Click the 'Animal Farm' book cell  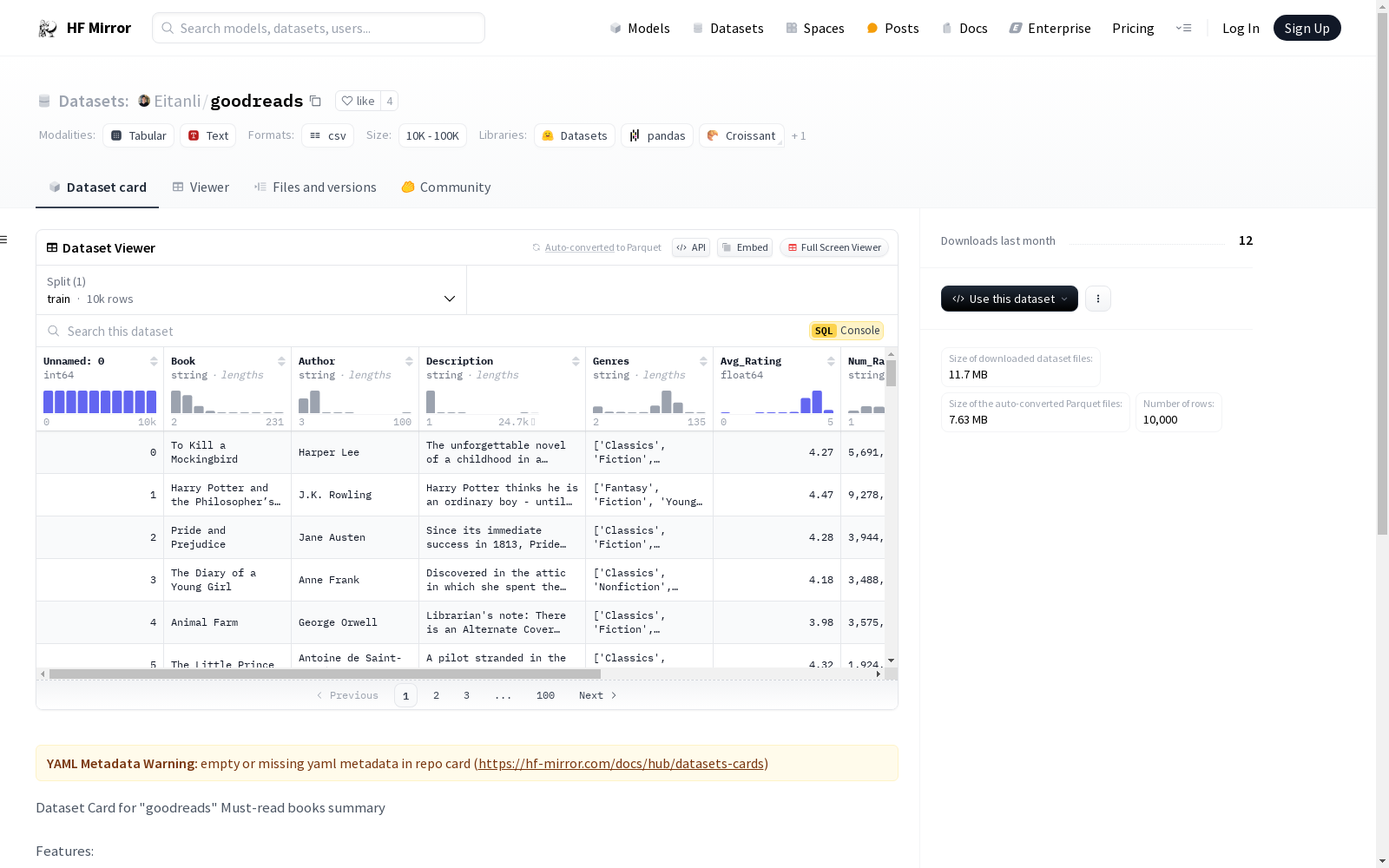coord(227,622)
